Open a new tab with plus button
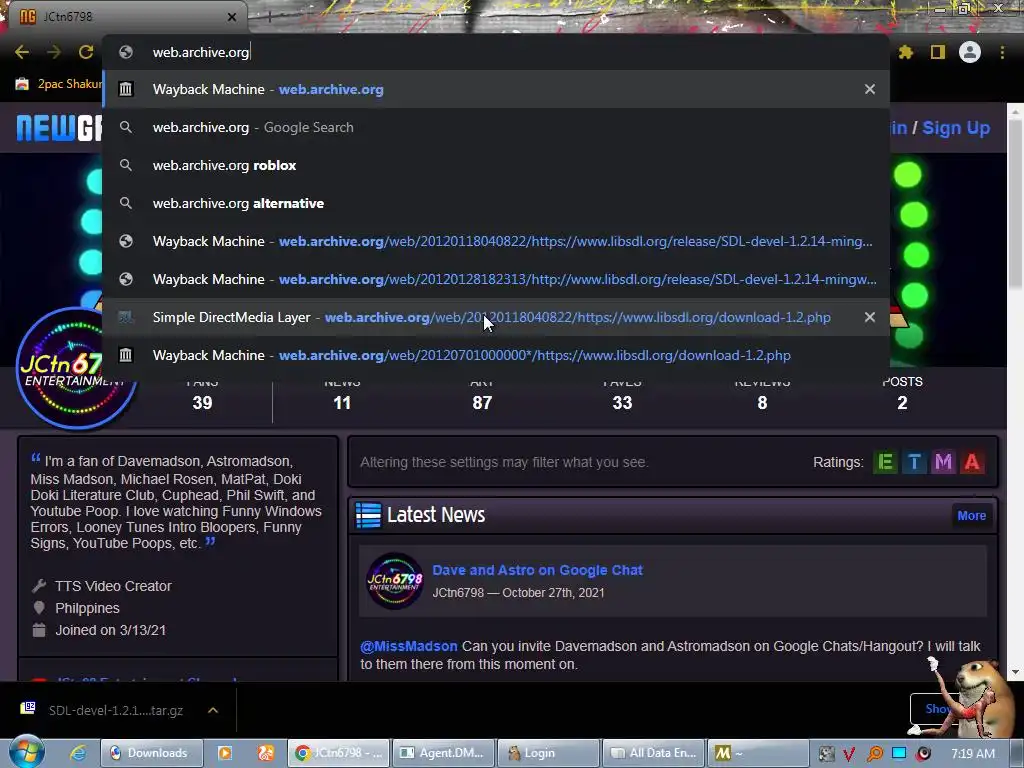 tap(268, 16)
